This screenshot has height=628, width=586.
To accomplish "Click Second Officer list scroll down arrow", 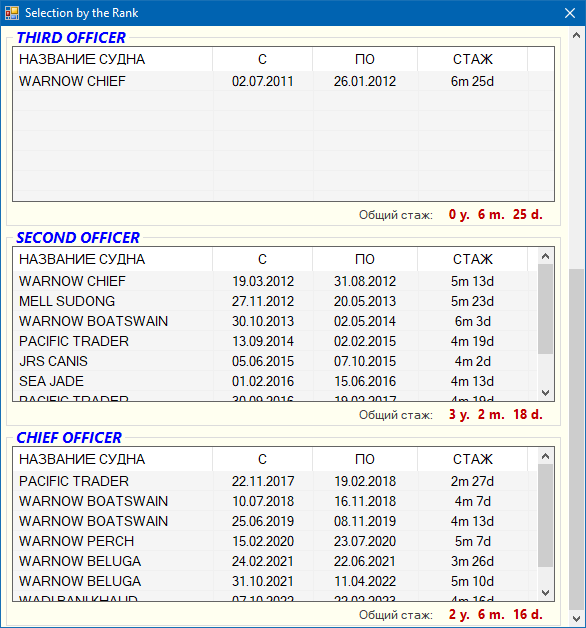I will pyautogui.click(x=545, y=393).
